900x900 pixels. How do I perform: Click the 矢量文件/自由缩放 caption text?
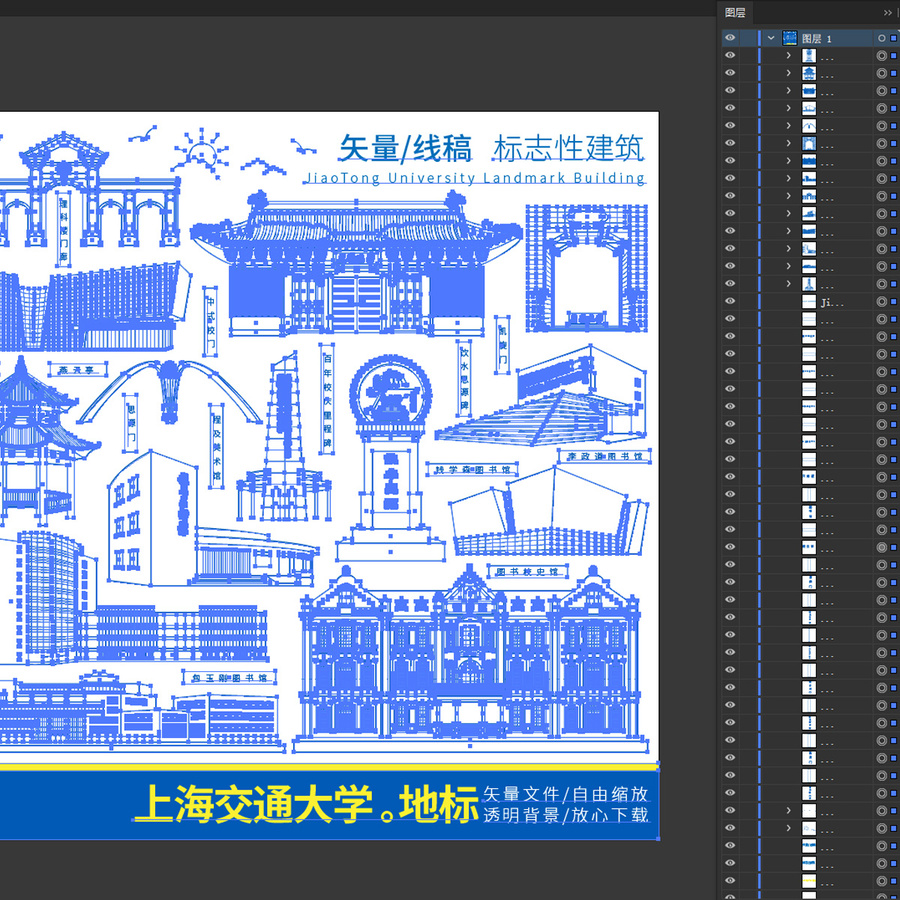tap(566, 794)
